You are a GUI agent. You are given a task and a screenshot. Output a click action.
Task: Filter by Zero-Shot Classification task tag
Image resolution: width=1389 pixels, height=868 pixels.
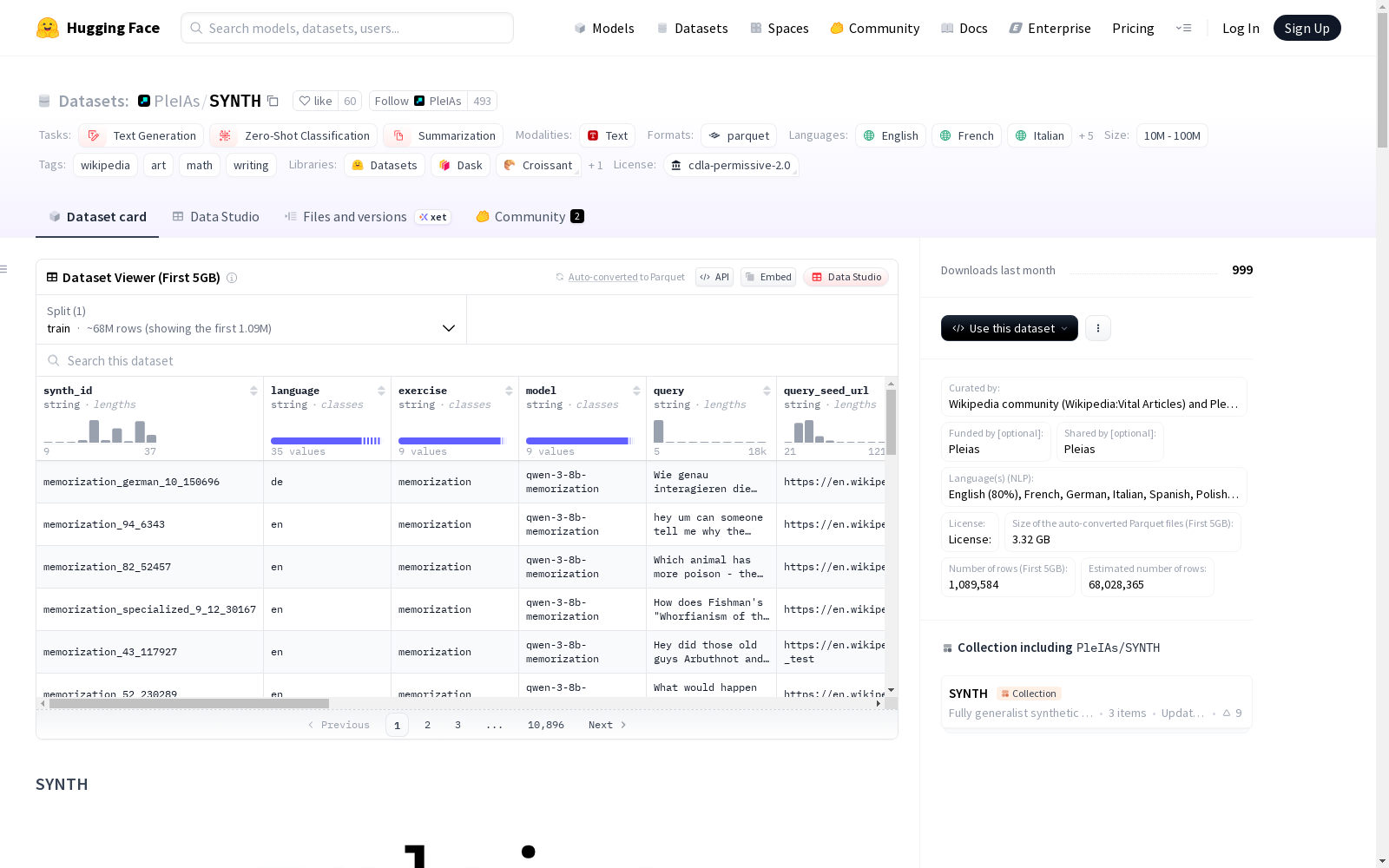[293, 135]
